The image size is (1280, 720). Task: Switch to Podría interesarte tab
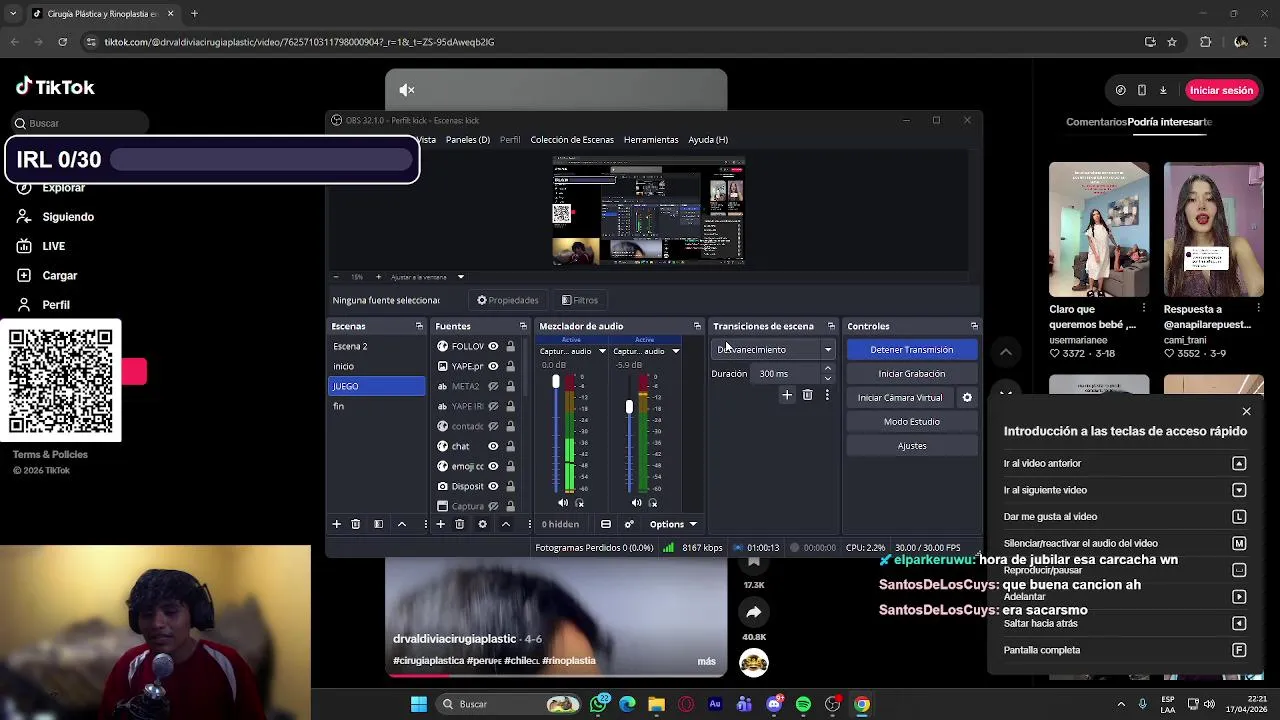(x=1170, y=122)
